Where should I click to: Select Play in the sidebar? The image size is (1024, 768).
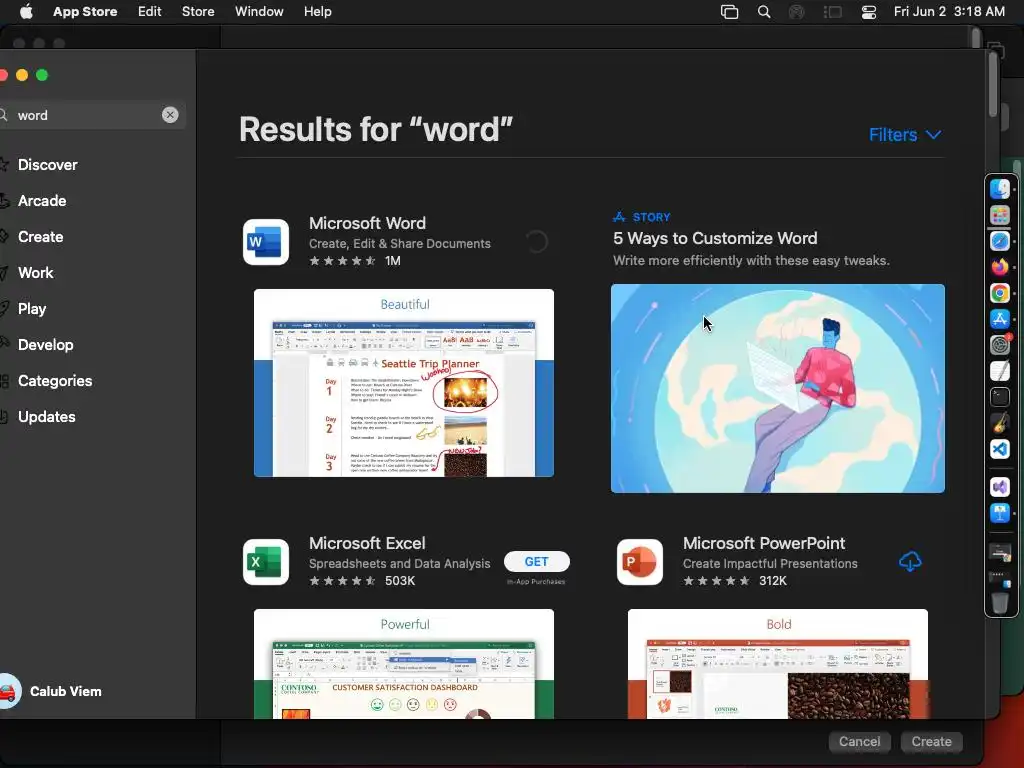pyautogui.click(x=32, y=308)
